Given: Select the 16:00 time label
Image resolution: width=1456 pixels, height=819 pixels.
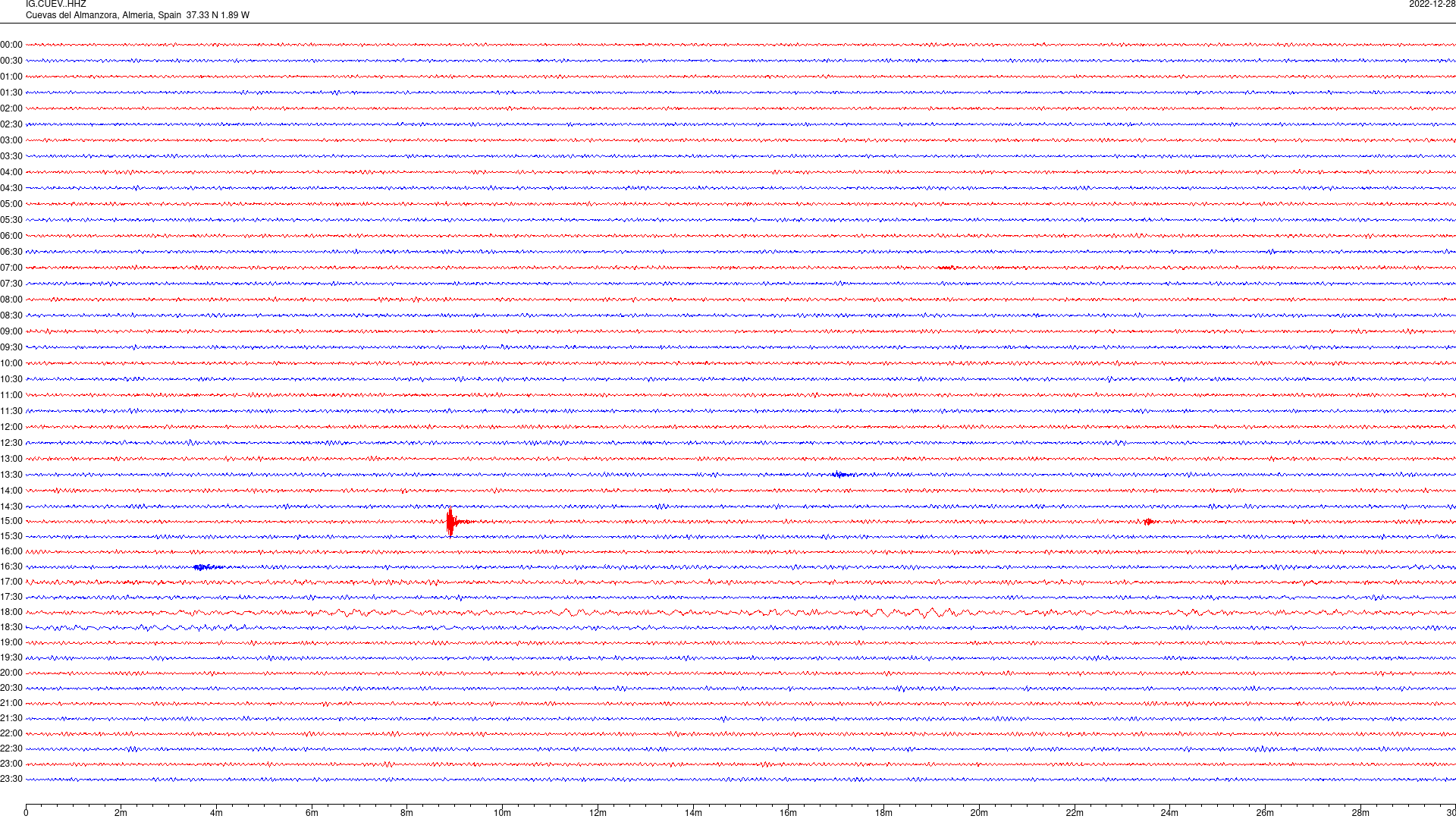Looking at the screenshot, I should tap(11, 551).
